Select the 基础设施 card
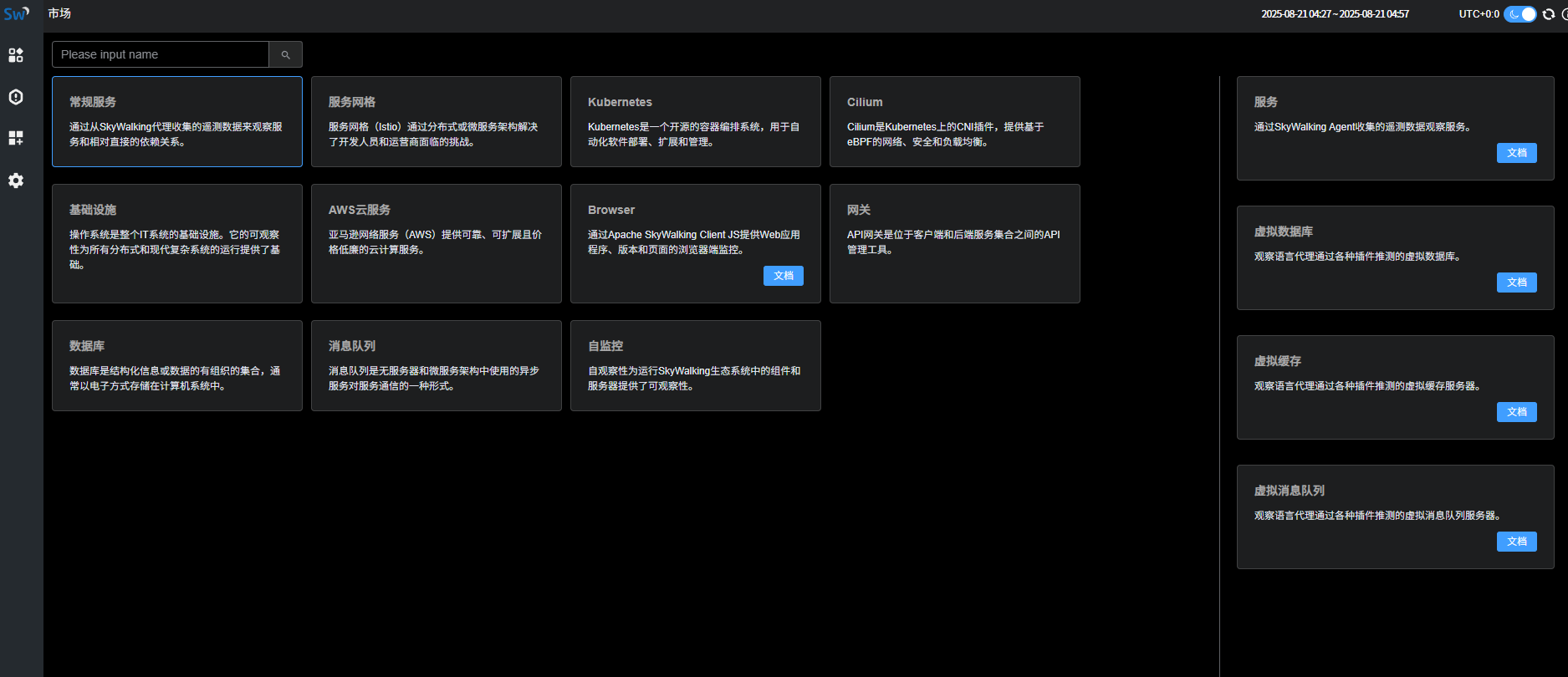The image size is (1568, 677). tap(177, 244)
